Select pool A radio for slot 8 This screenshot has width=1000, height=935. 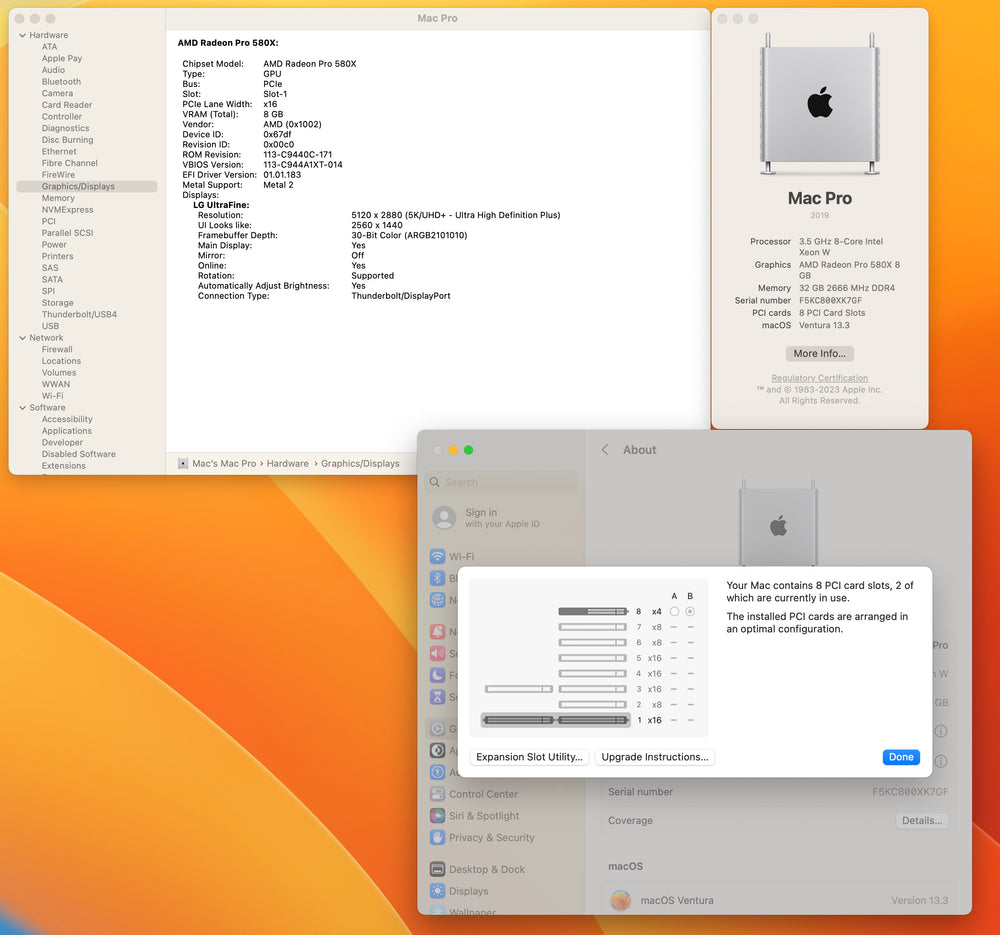(674, 611)
